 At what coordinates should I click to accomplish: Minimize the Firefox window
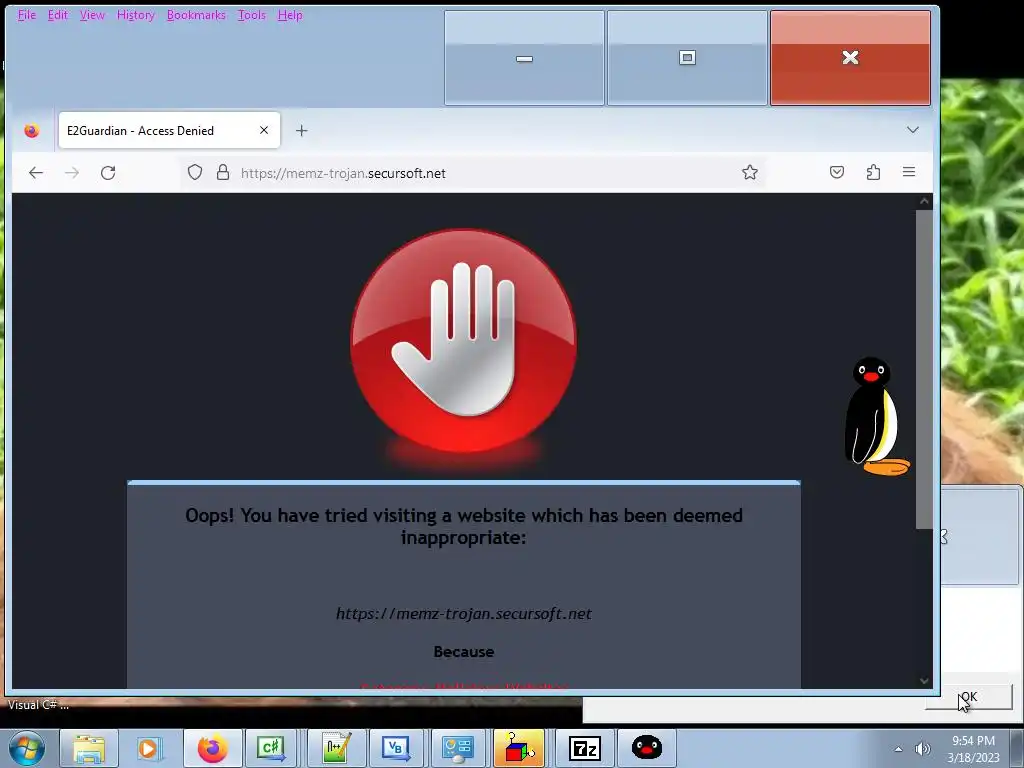tap(524, 58)
